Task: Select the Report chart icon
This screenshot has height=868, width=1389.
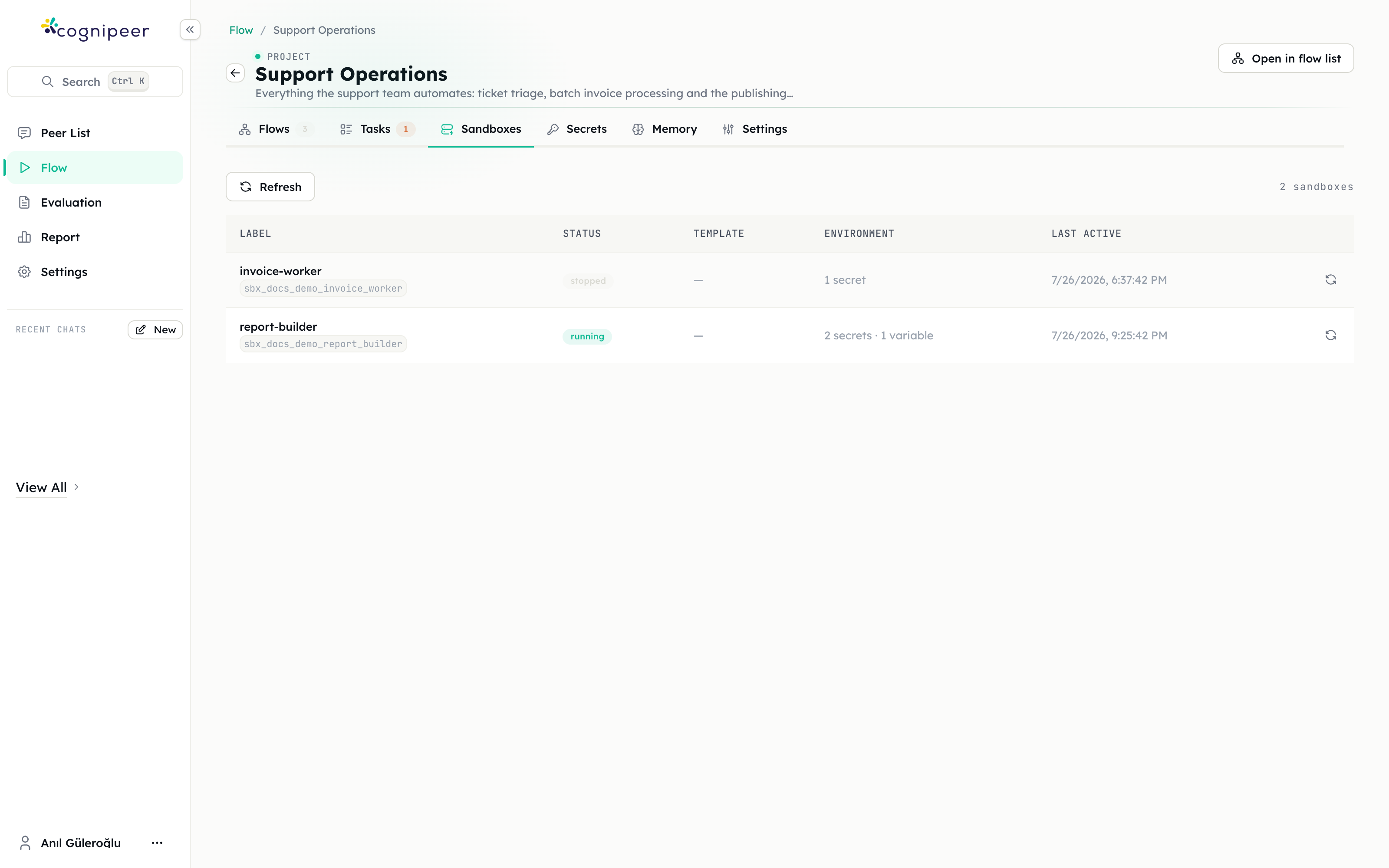Action: [x=24, y=237]
